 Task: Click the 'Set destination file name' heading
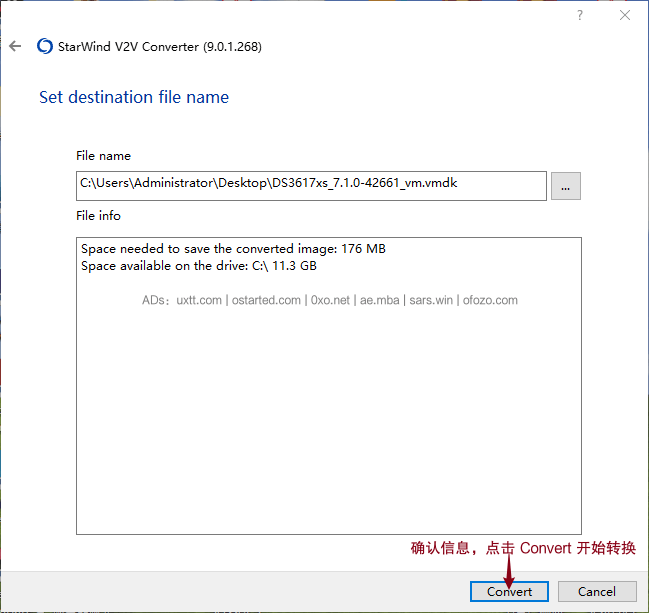[134, 97]
